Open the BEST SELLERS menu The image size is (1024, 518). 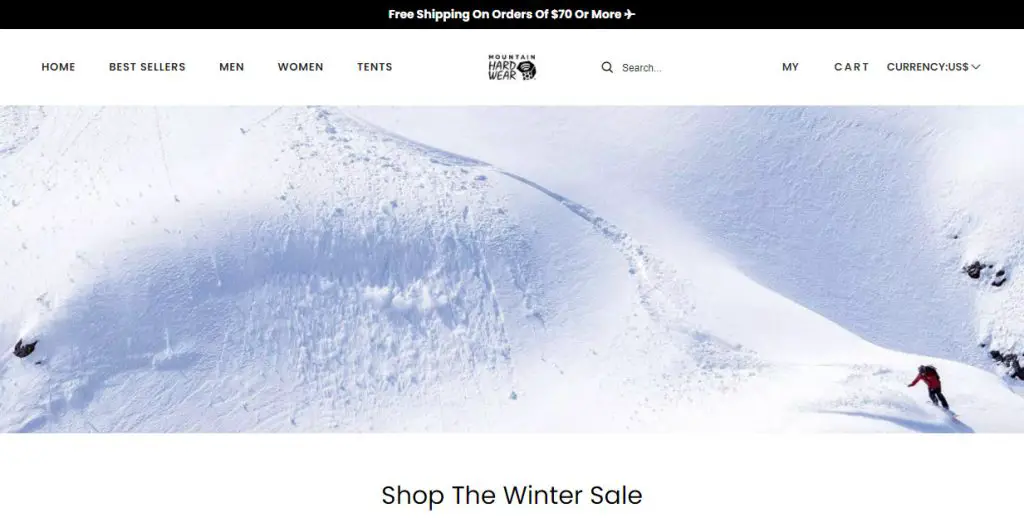(x=147, y=67)
